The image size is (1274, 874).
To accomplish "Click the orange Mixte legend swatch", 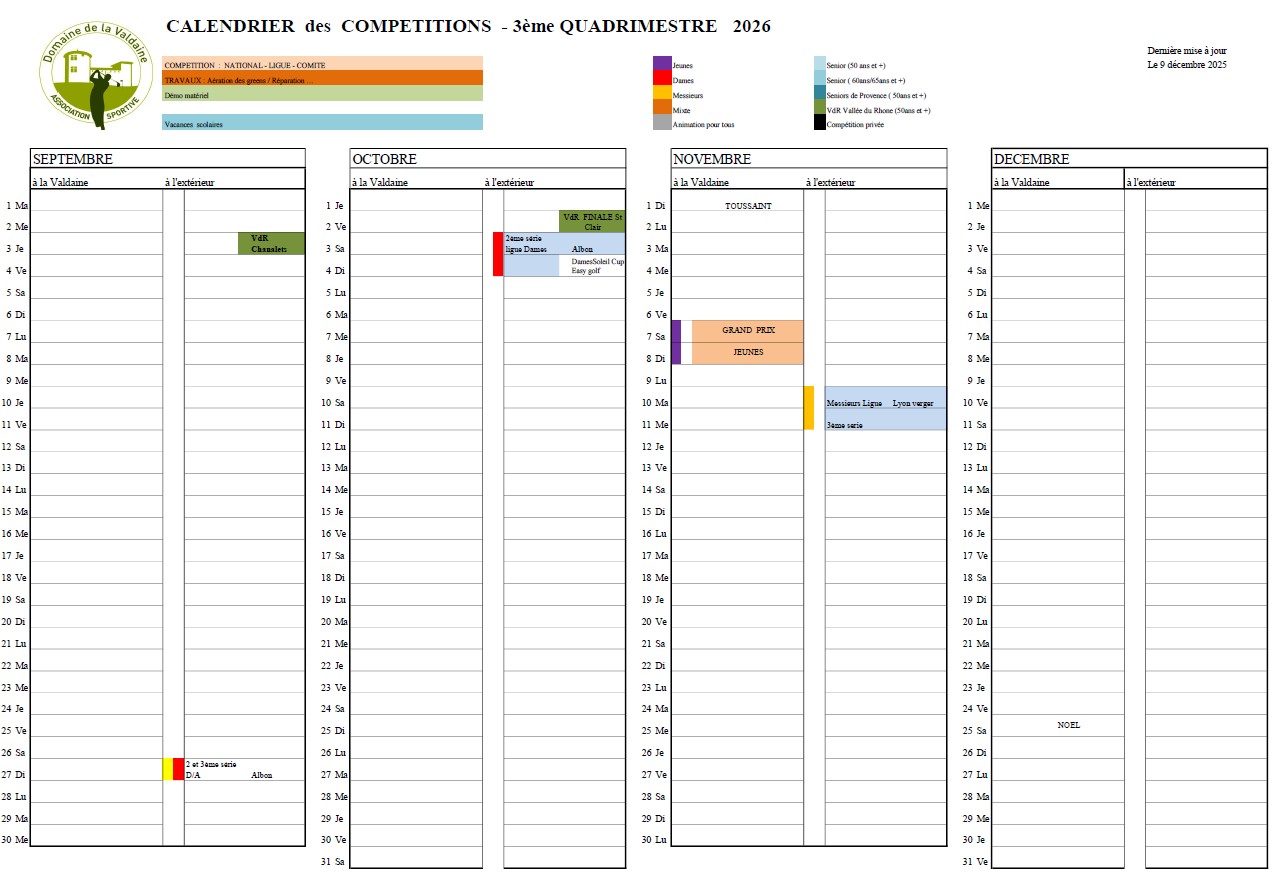I will [x=662, y=109].
